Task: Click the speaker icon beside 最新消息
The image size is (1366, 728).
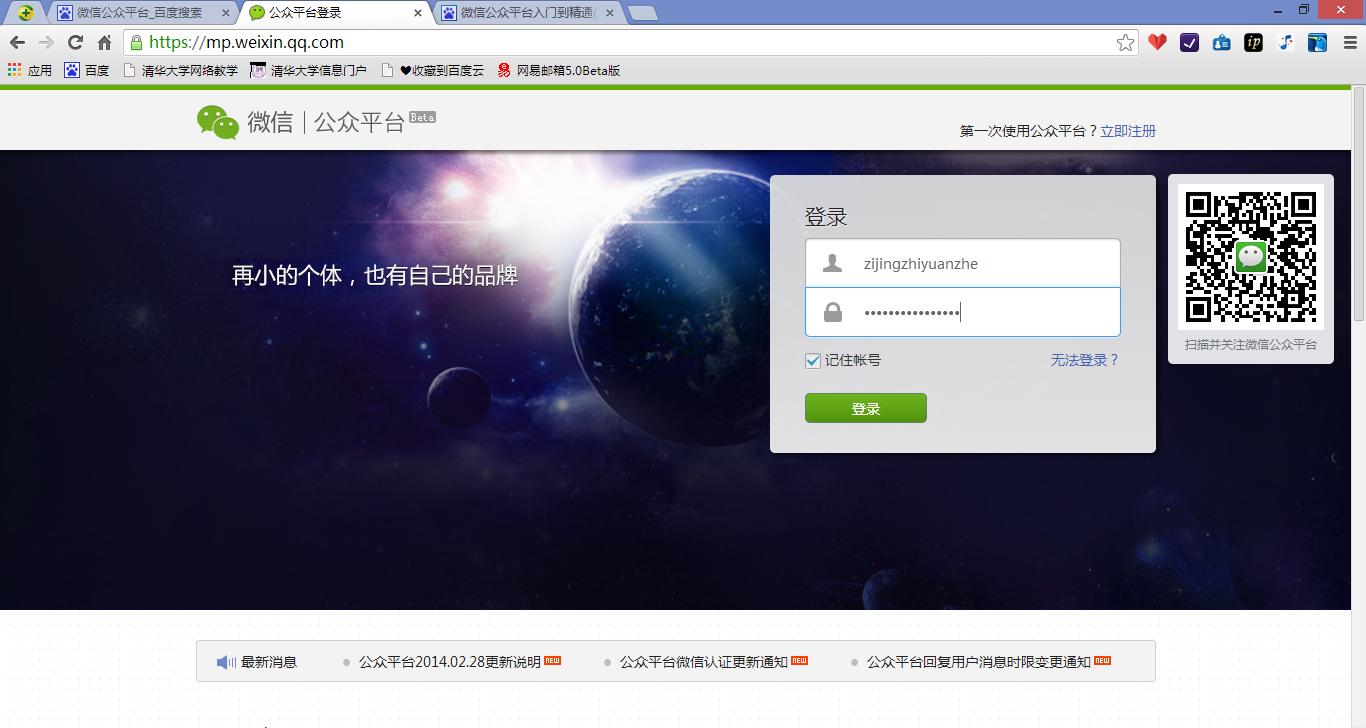Action: coord(224,661)
